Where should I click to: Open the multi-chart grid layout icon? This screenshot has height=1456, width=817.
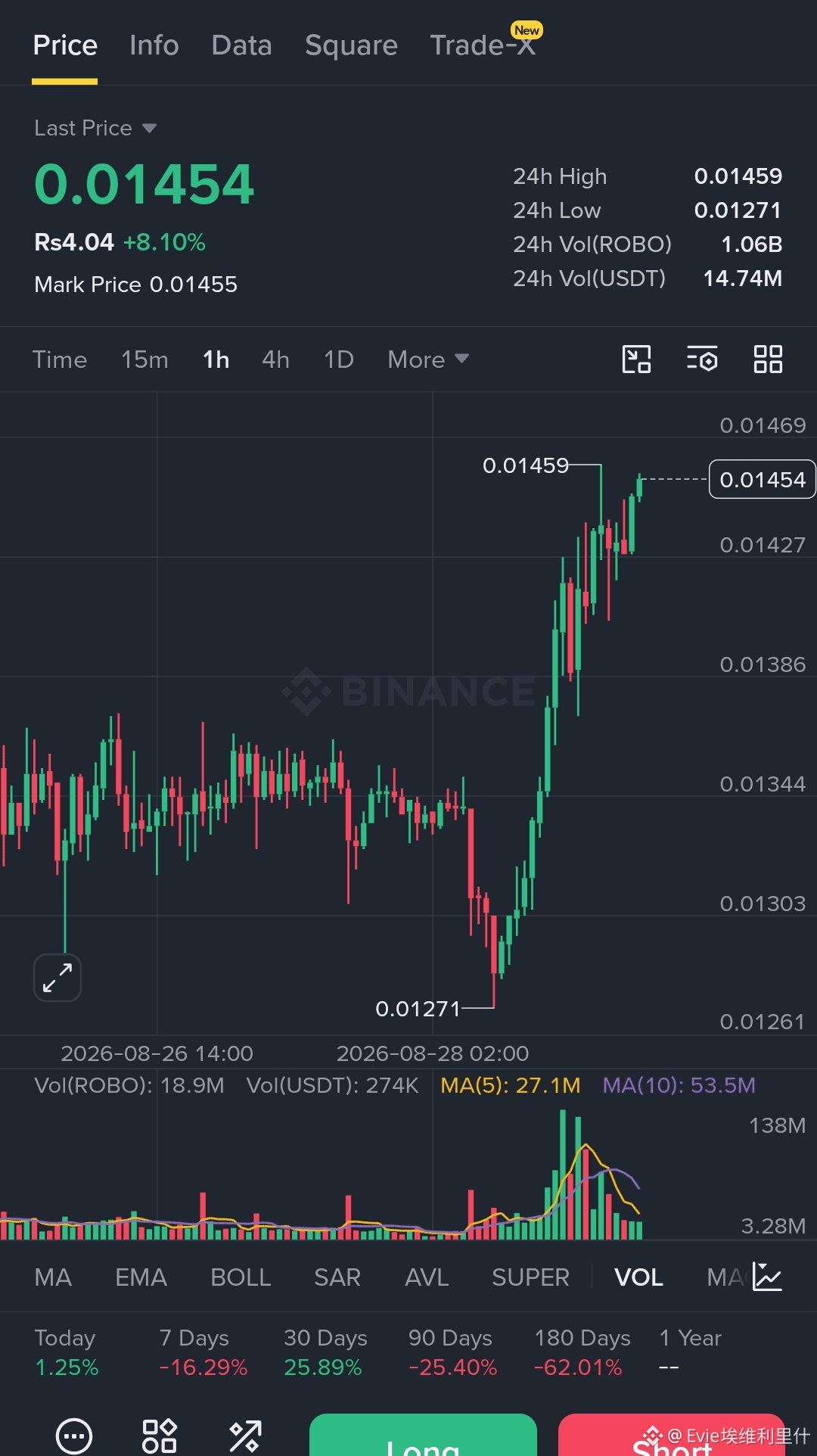coord(768,359)
